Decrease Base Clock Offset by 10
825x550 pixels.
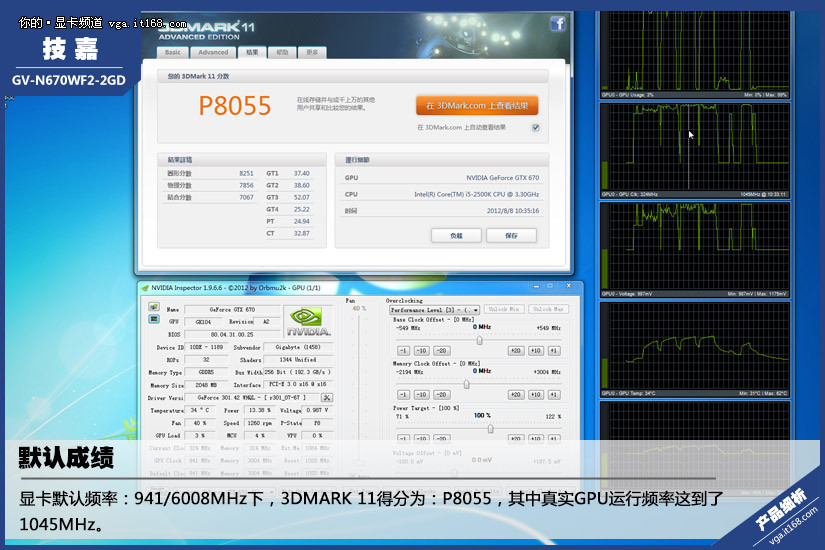pyautogui.click(x=422, y=351)
